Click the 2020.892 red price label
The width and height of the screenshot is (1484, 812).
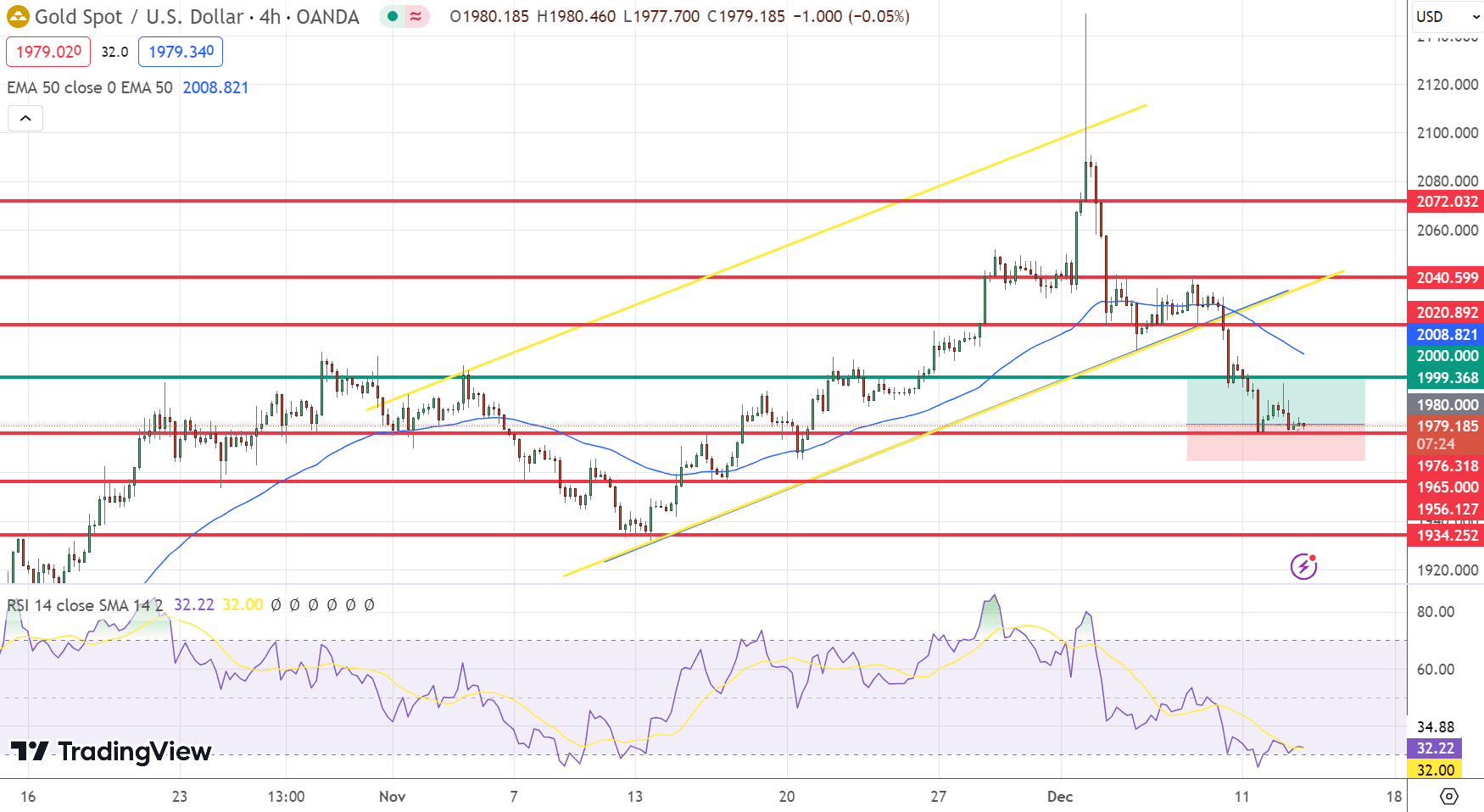click(x=1446, y=313)
